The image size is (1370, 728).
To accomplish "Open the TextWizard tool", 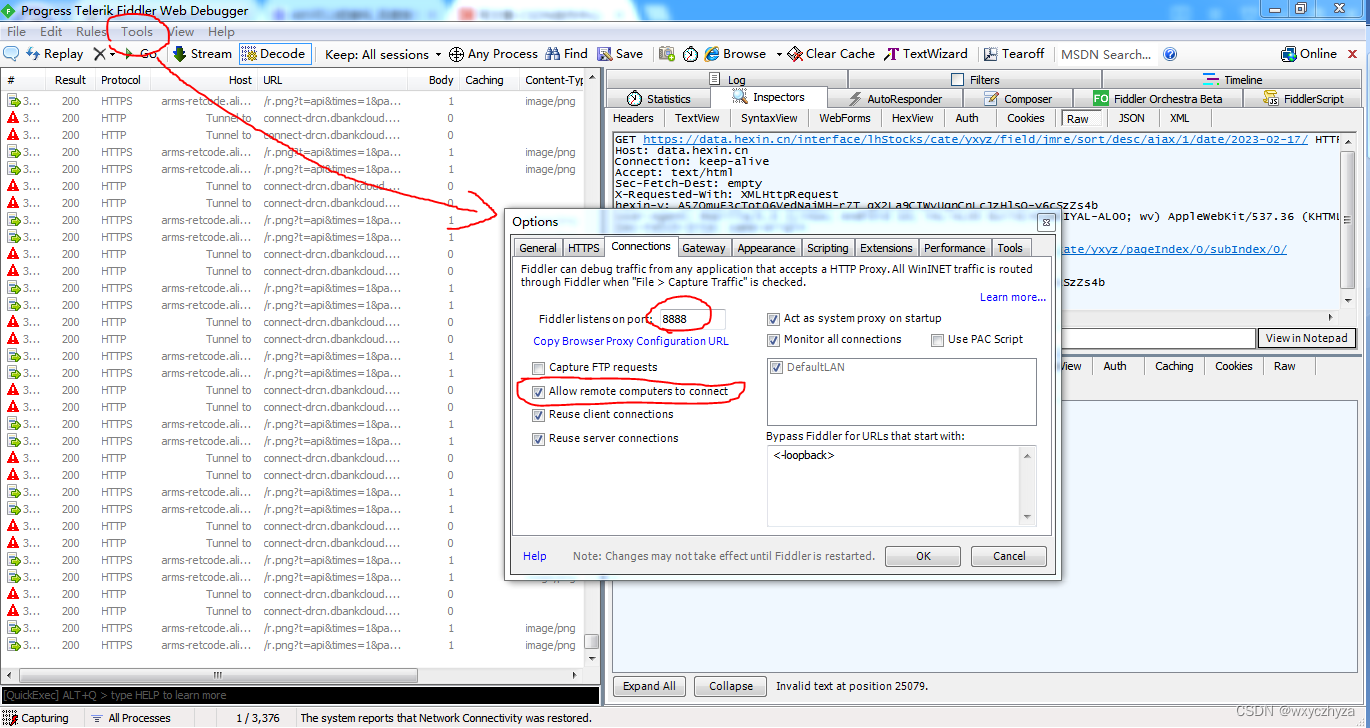I will click(x=926, y=54).
